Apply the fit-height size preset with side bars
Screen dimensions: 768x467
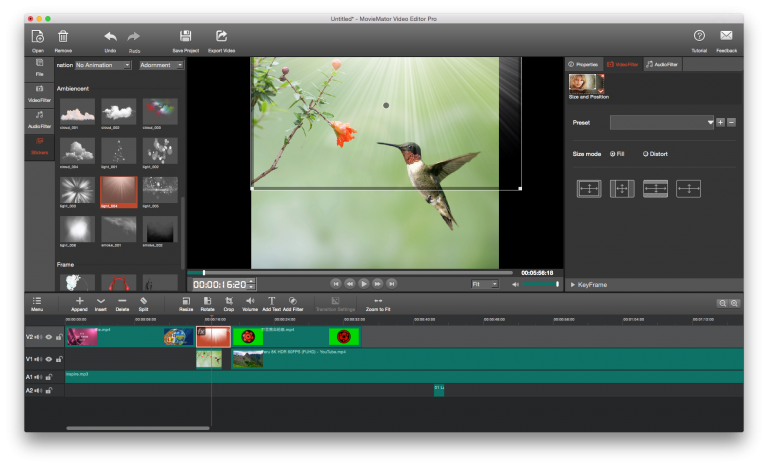tap(622, 189)
